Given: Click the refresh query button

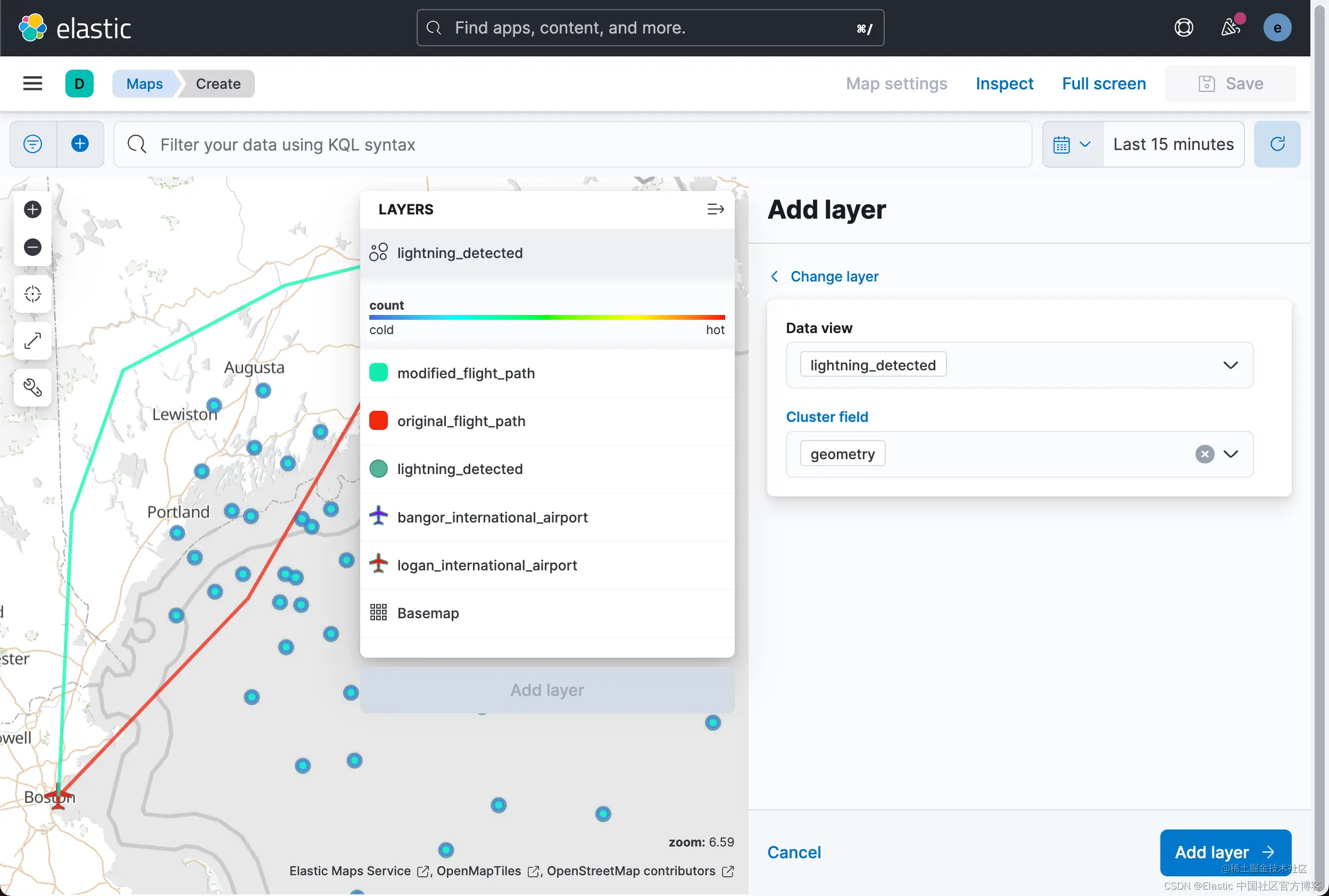Looking at the screenshot, I should point(1276,144).
